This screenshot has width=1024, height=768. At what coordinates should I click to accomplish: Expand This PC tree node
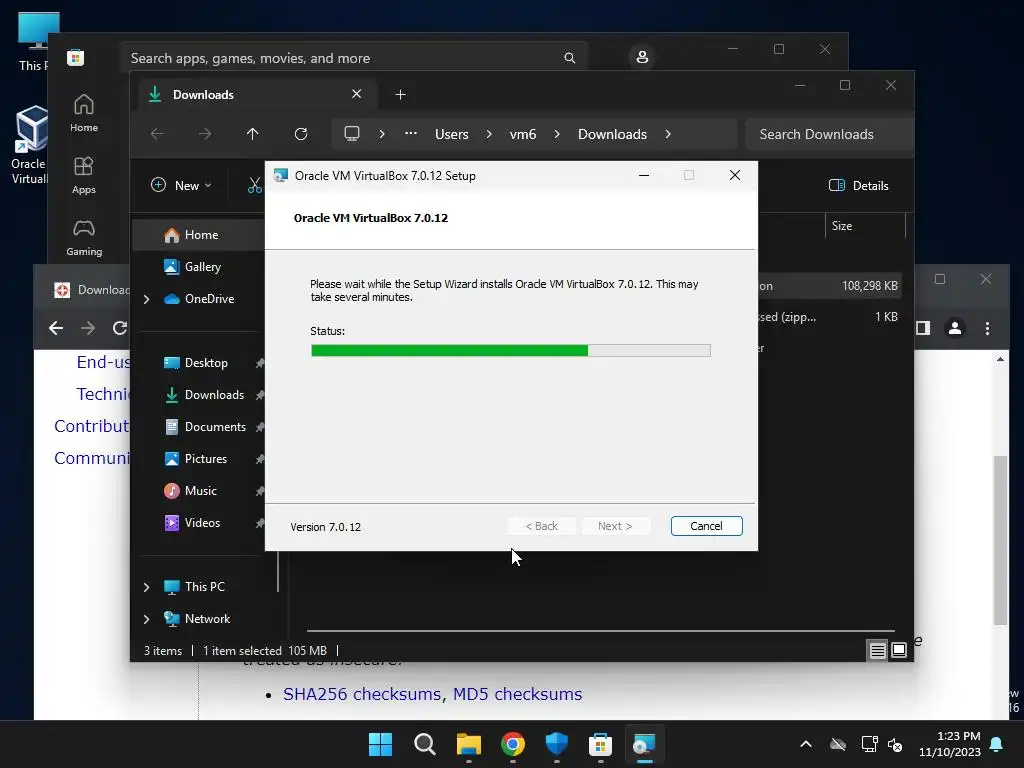tap(146, 587)
